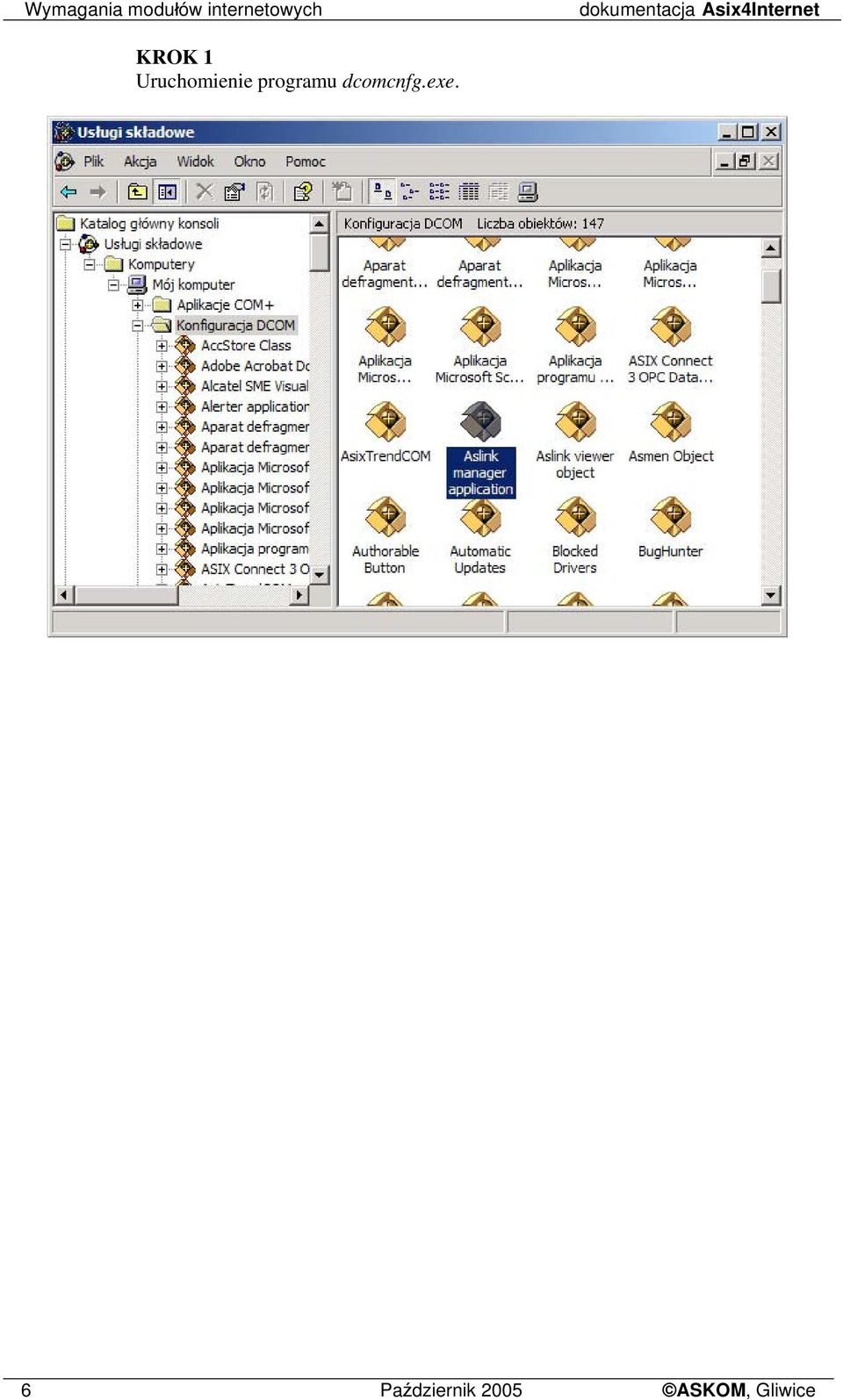Image resolution: width=843 pixels, height=1400 pixels.
Task: Select AccStore Class tree item
Action: coord(246,346)
